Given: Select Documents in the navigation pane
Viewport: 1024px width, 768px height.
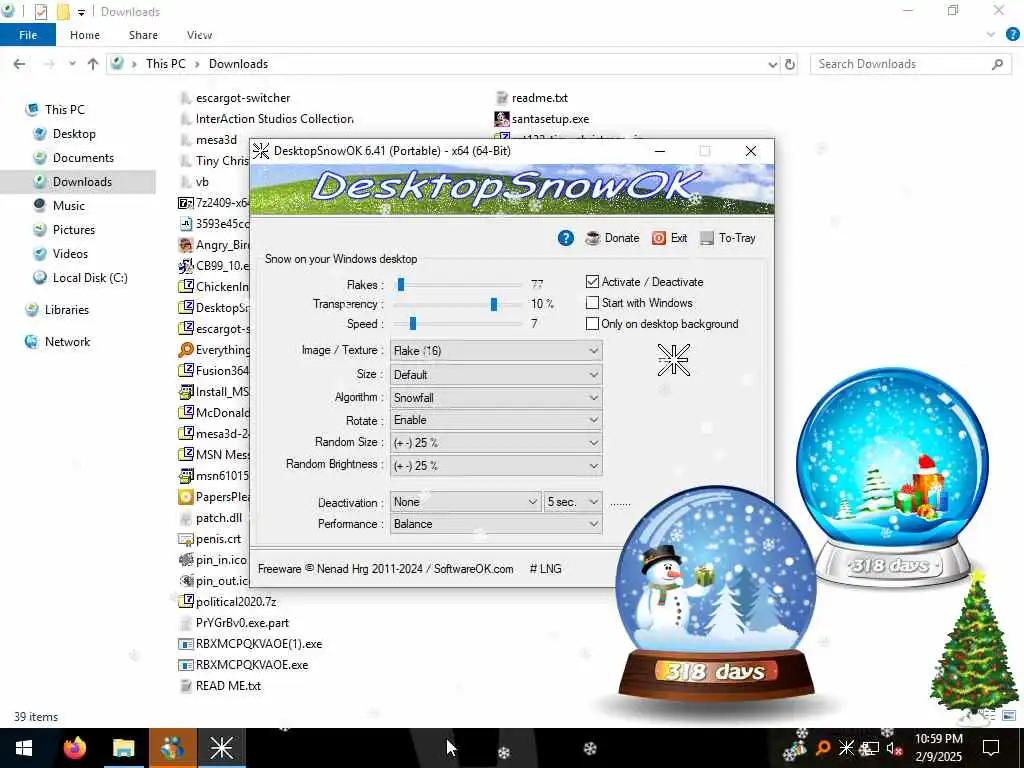Looking at the screenshot, I should tap(83, 158).
